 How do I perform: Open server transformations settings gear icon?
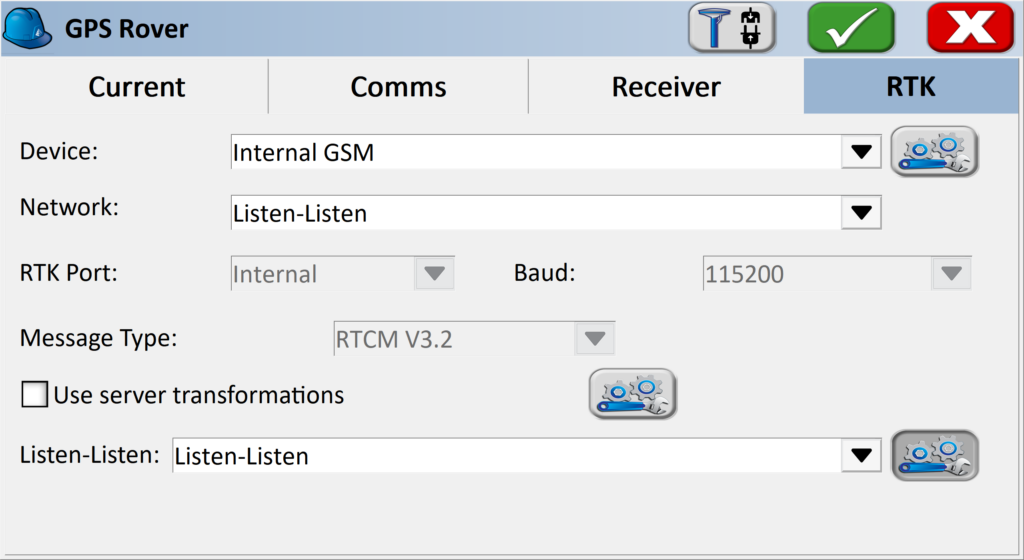pos(632,393)
